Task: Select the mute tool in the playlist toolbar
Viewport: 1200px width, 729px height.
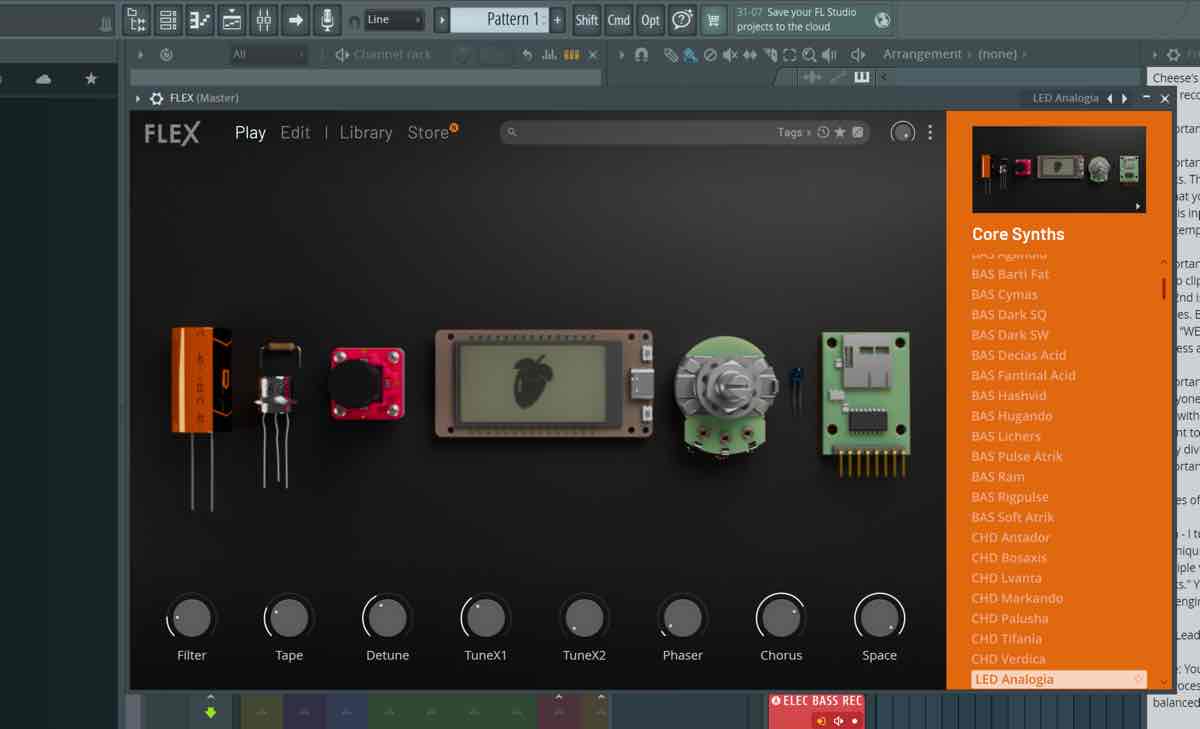Action: pyautogui.click(x=730, y=55)
